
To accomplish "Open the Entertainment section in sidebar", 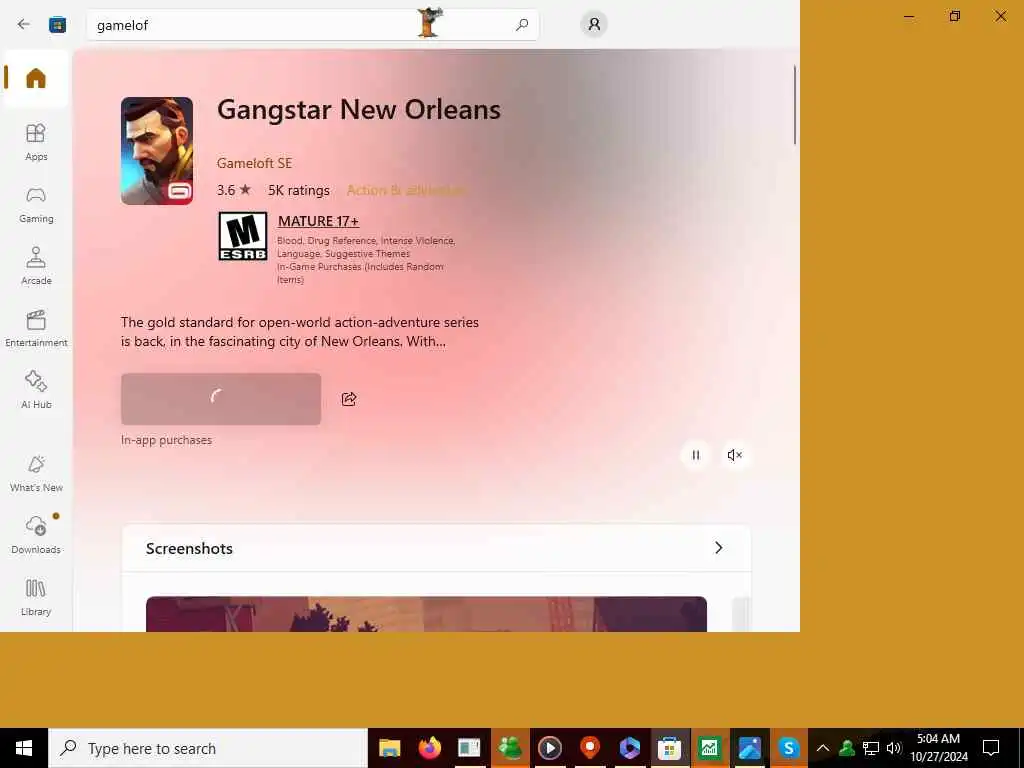I will pos(36,328).
